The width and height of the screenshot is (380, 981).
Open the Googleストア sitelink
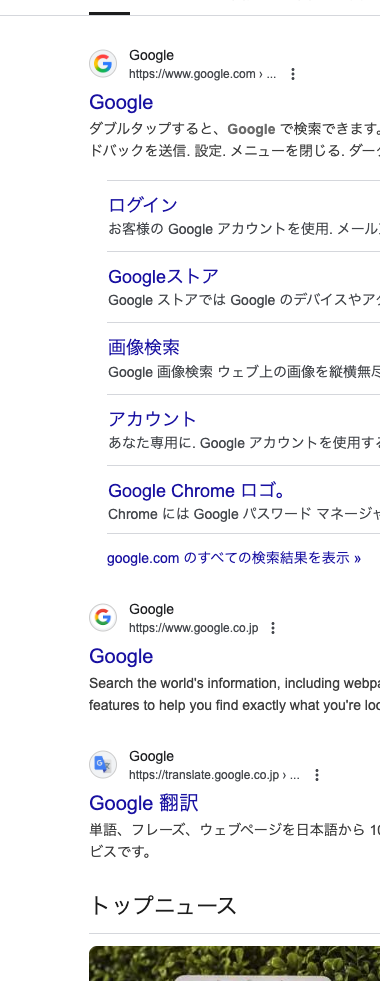[163, 276]
